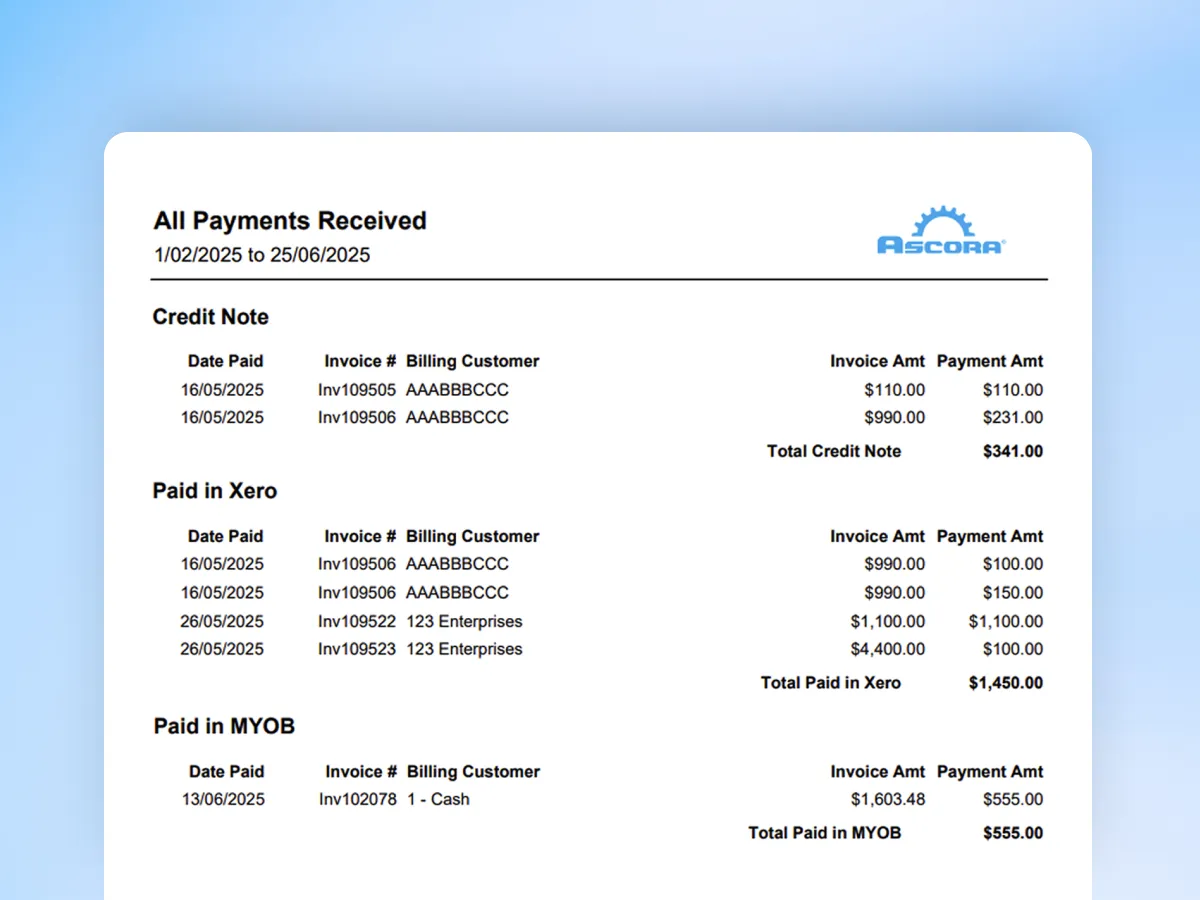The height and width of the screenshot is (900, 1200).
Task: Click the Credit Note section heading
Action: click(211, 317)
